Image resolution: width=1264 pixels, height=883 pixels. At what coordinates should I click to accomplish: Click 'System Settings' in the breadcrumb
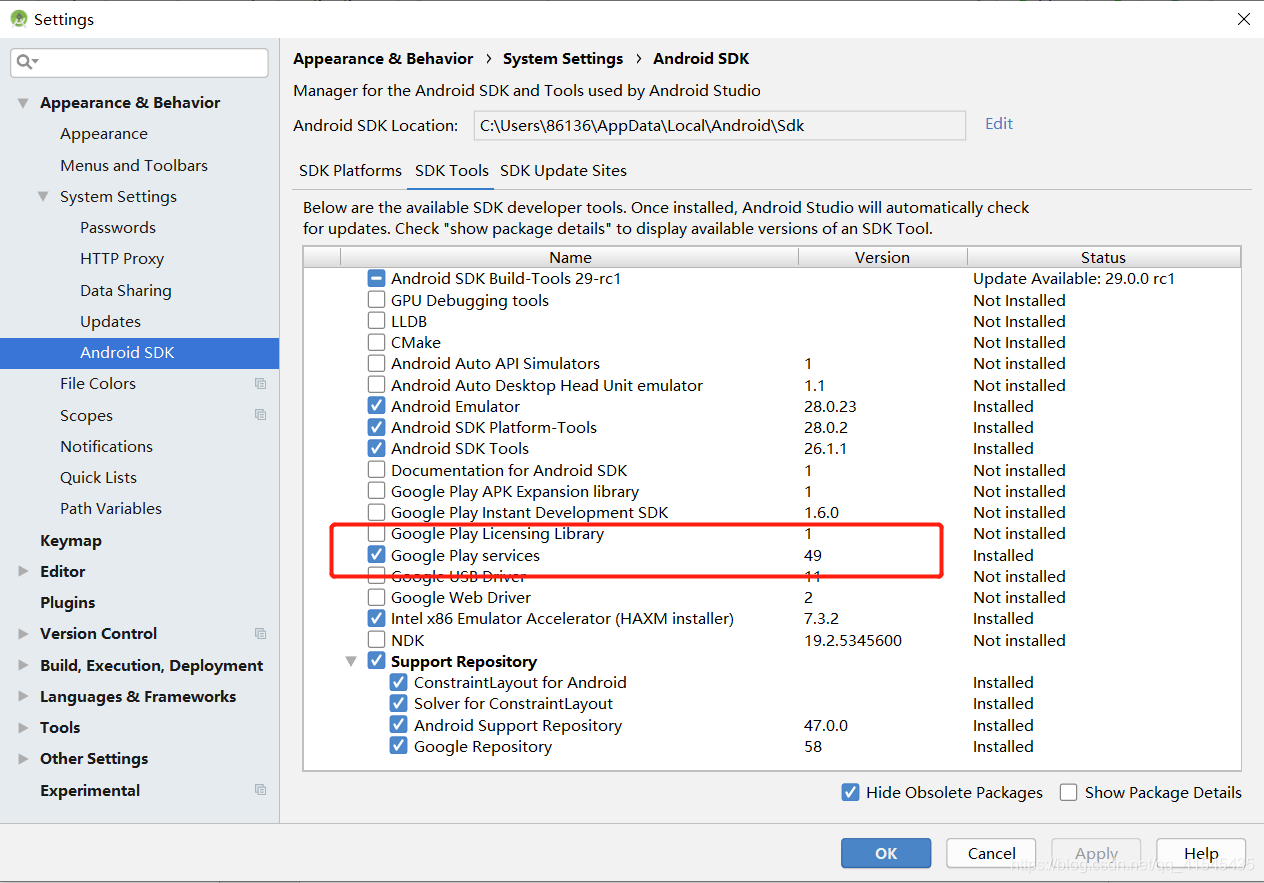tap(563, 59)
